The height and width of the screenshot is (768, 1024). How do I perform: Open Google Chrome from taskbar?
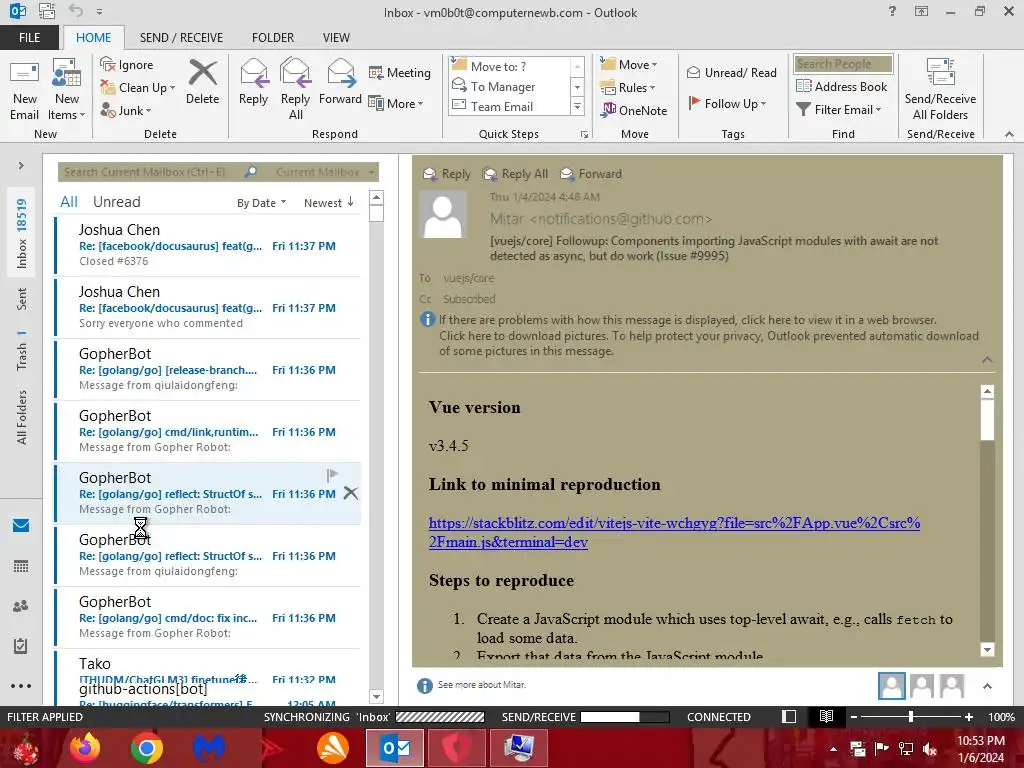tap(146, 748)
